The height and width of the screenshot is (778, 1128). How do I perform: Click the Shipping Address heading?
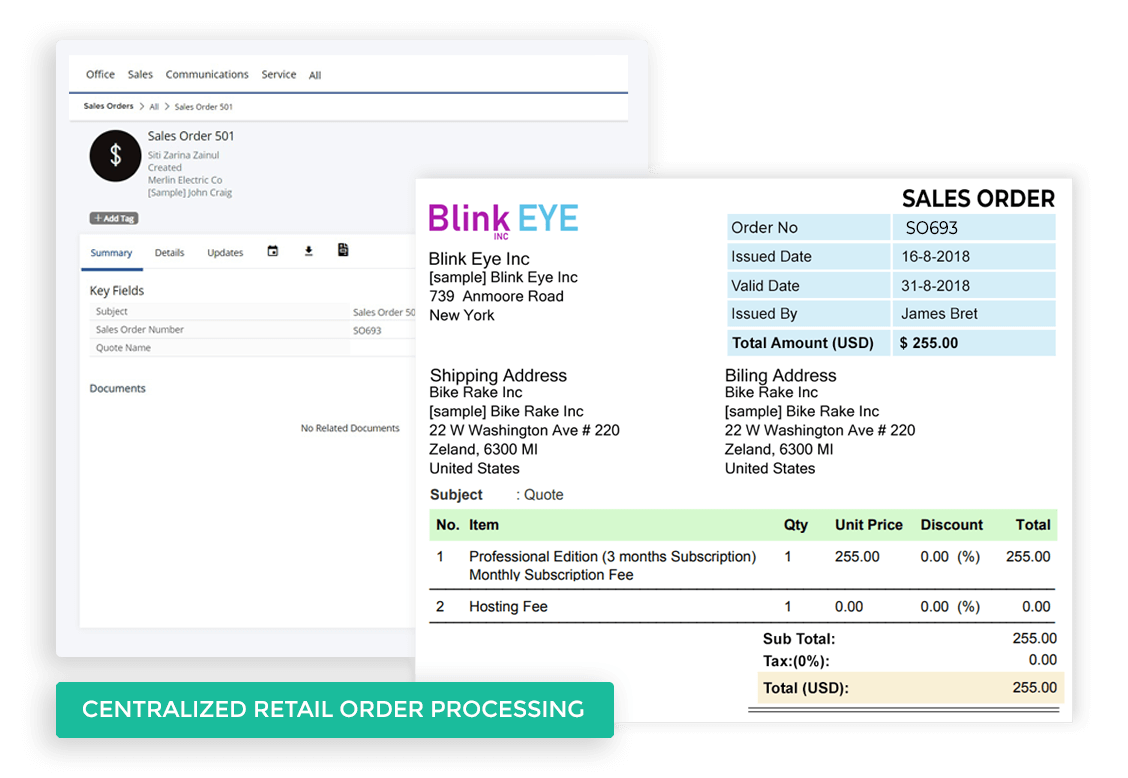coord(498,376)
